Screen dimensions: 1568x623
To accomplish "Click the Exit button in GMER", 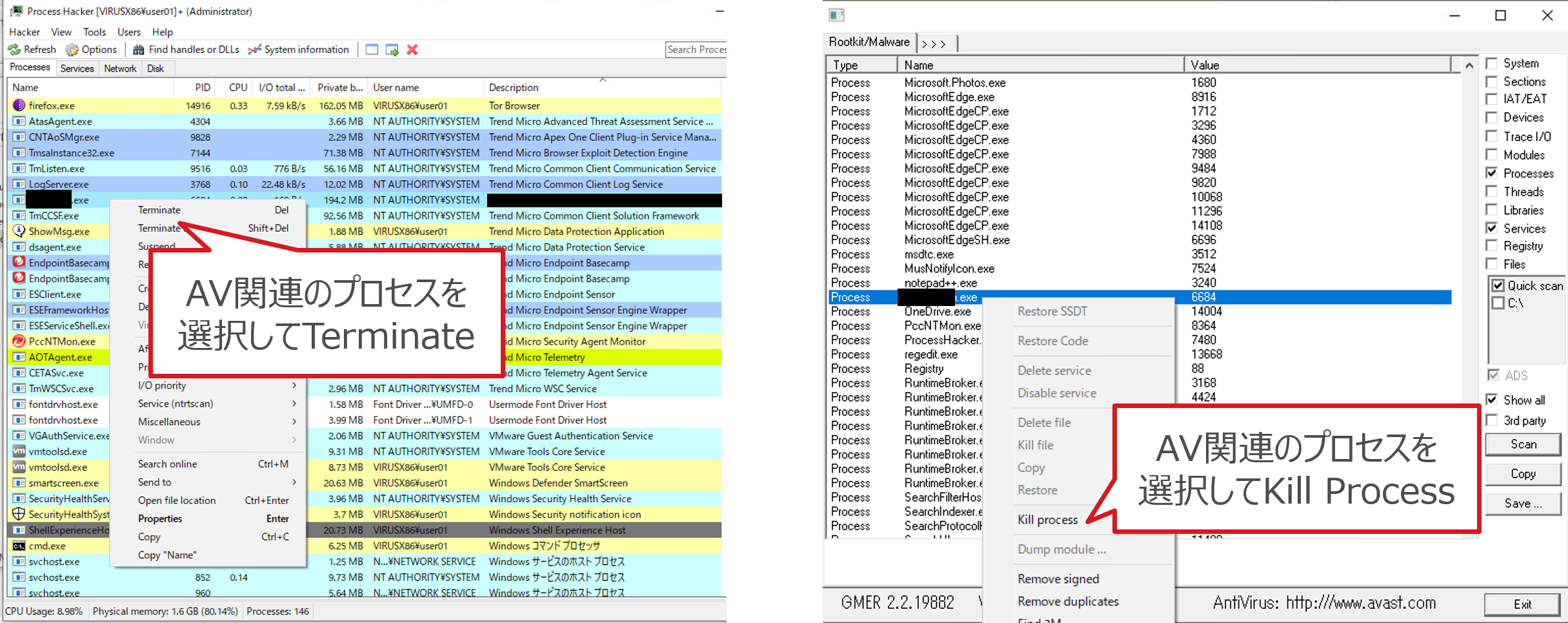I will pos(1522,604).
